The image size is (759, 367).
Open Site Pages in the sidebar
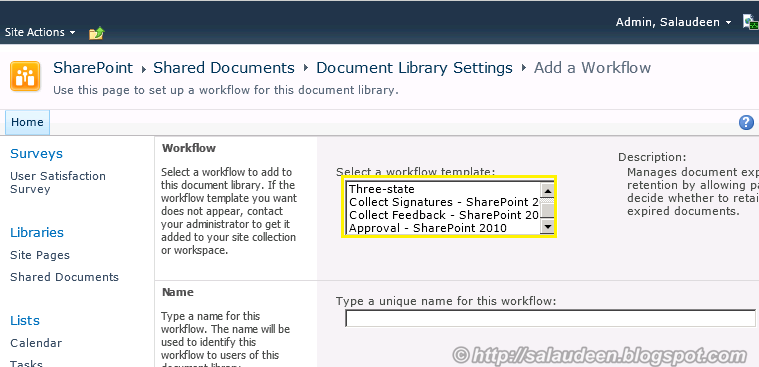pyautogui.click(x=40, y=255)
